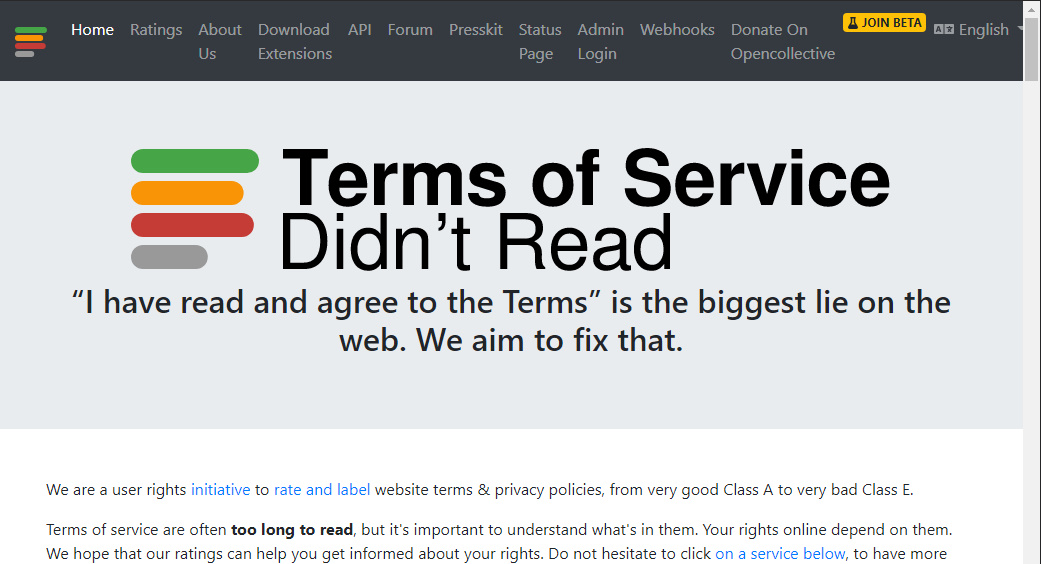Open Donate On Opencollective link

(783, 42)
